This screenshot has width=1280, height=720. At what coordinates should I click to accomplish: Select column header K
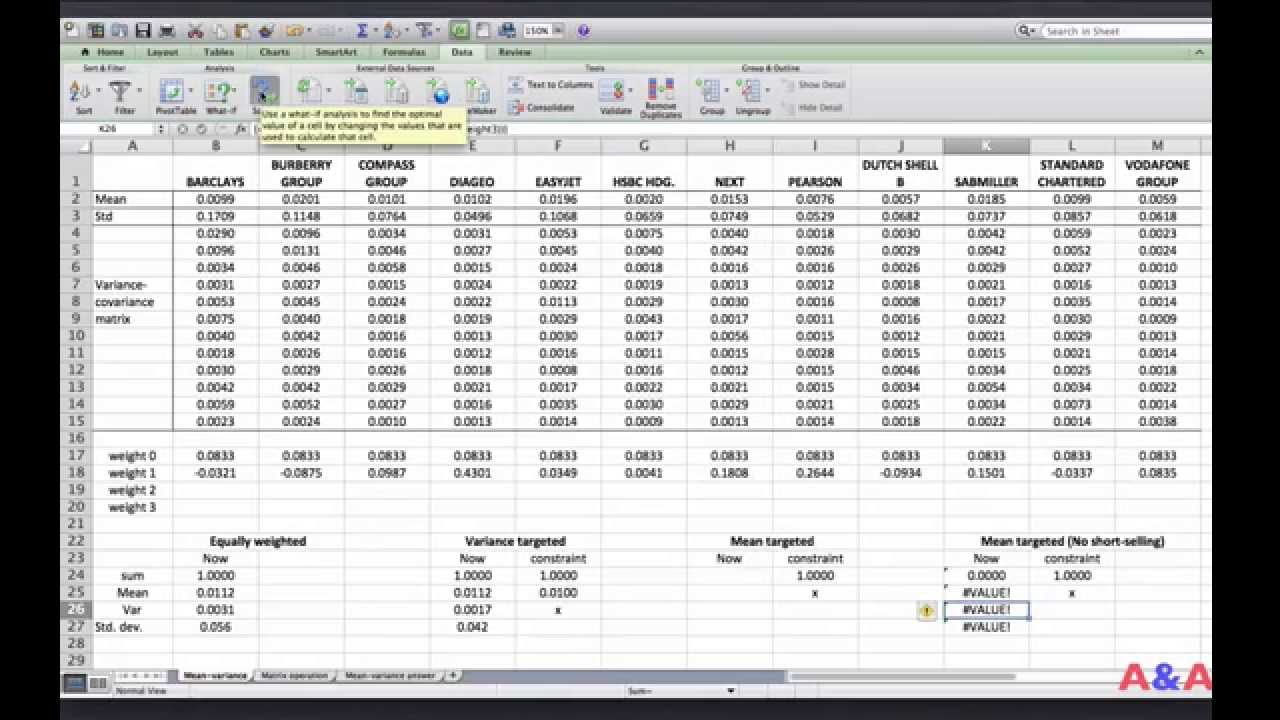point(986,146)
